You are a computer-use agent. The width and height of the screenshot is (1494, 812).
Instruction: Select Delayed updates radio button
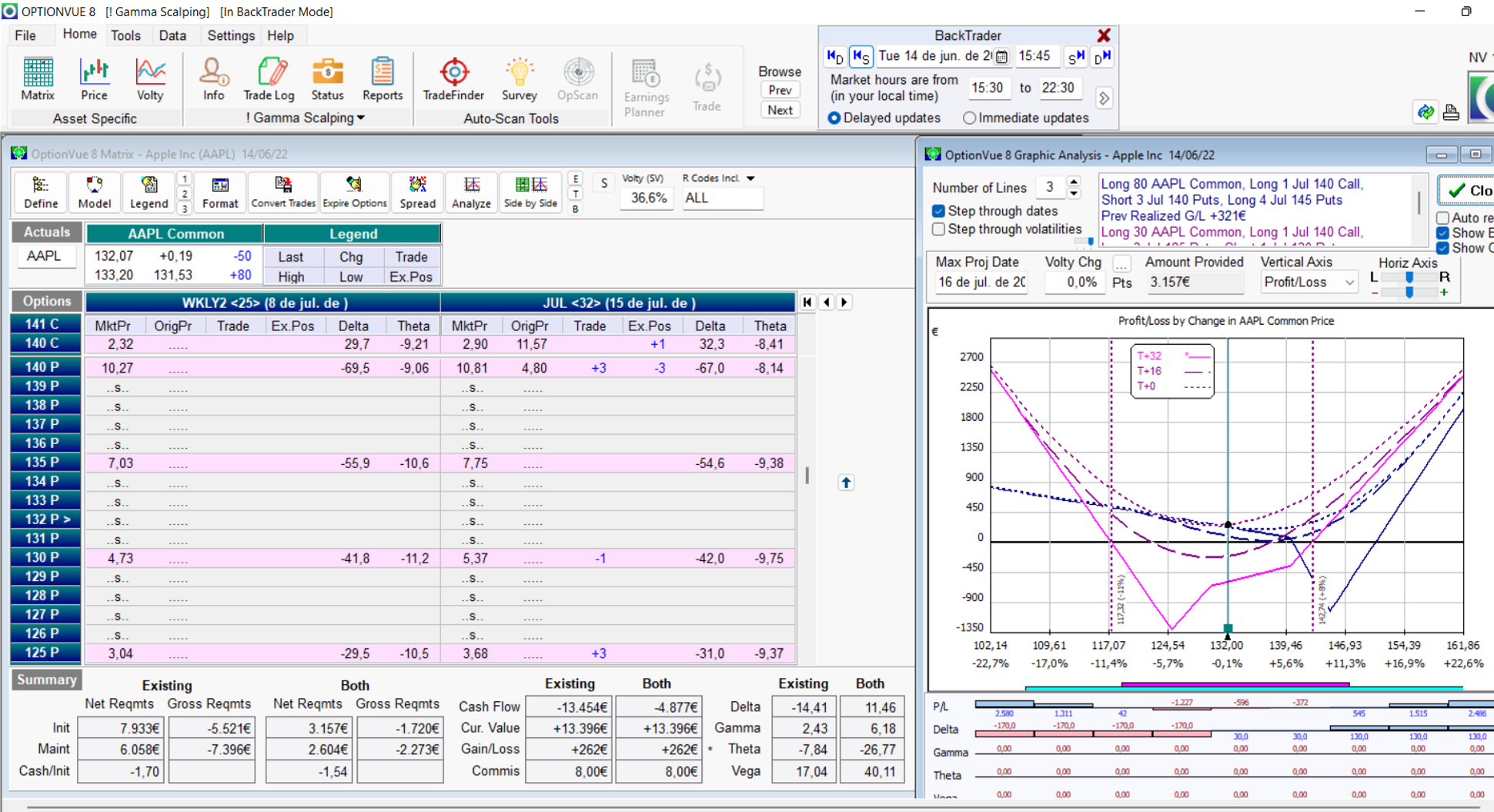(x=834, y=118)
